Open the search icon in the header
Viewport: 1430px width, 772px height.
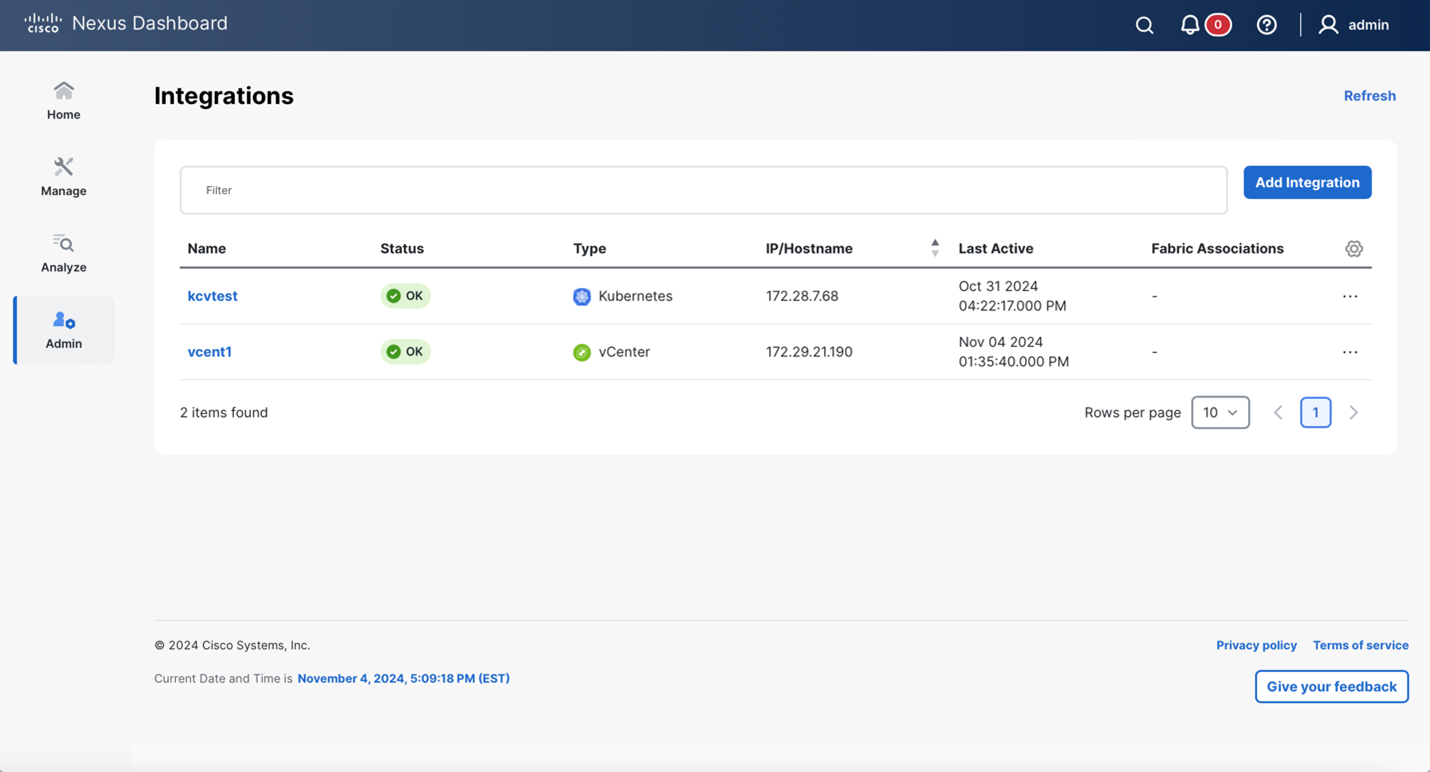click(x=1145, y=25)
